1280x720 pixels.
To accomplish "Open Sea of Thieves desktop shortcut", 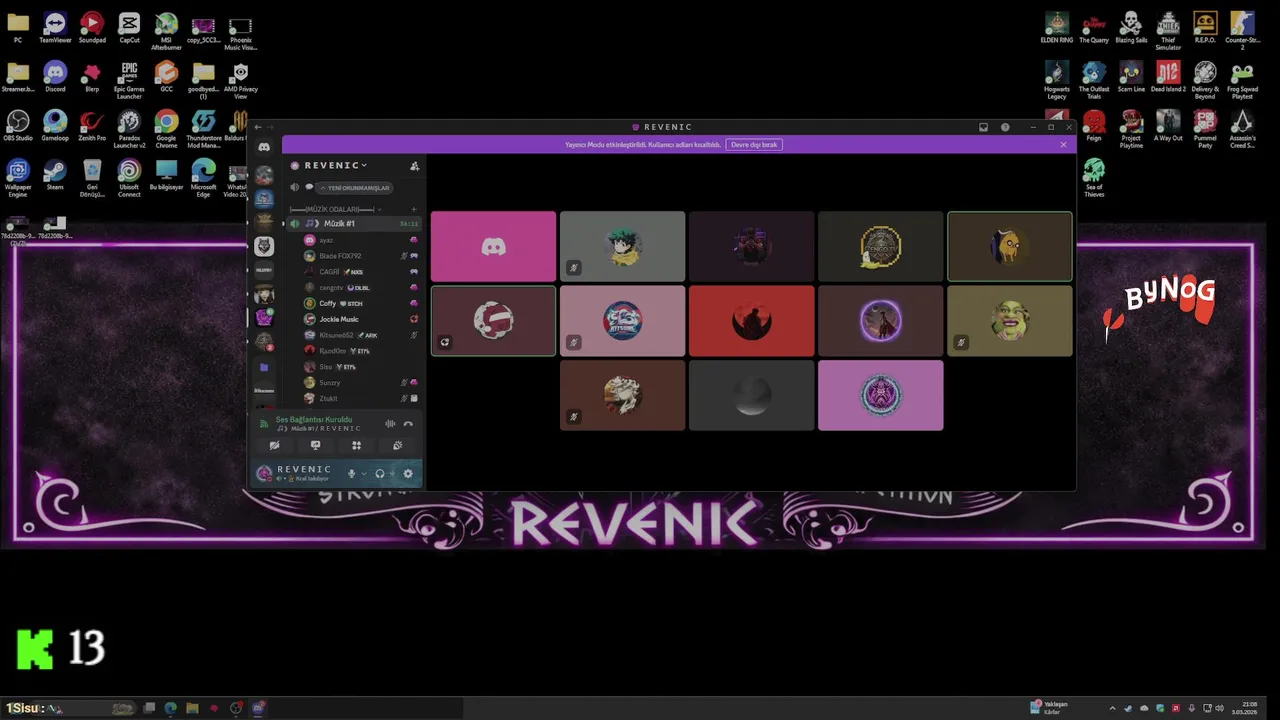I will [x=1094, y=178].
